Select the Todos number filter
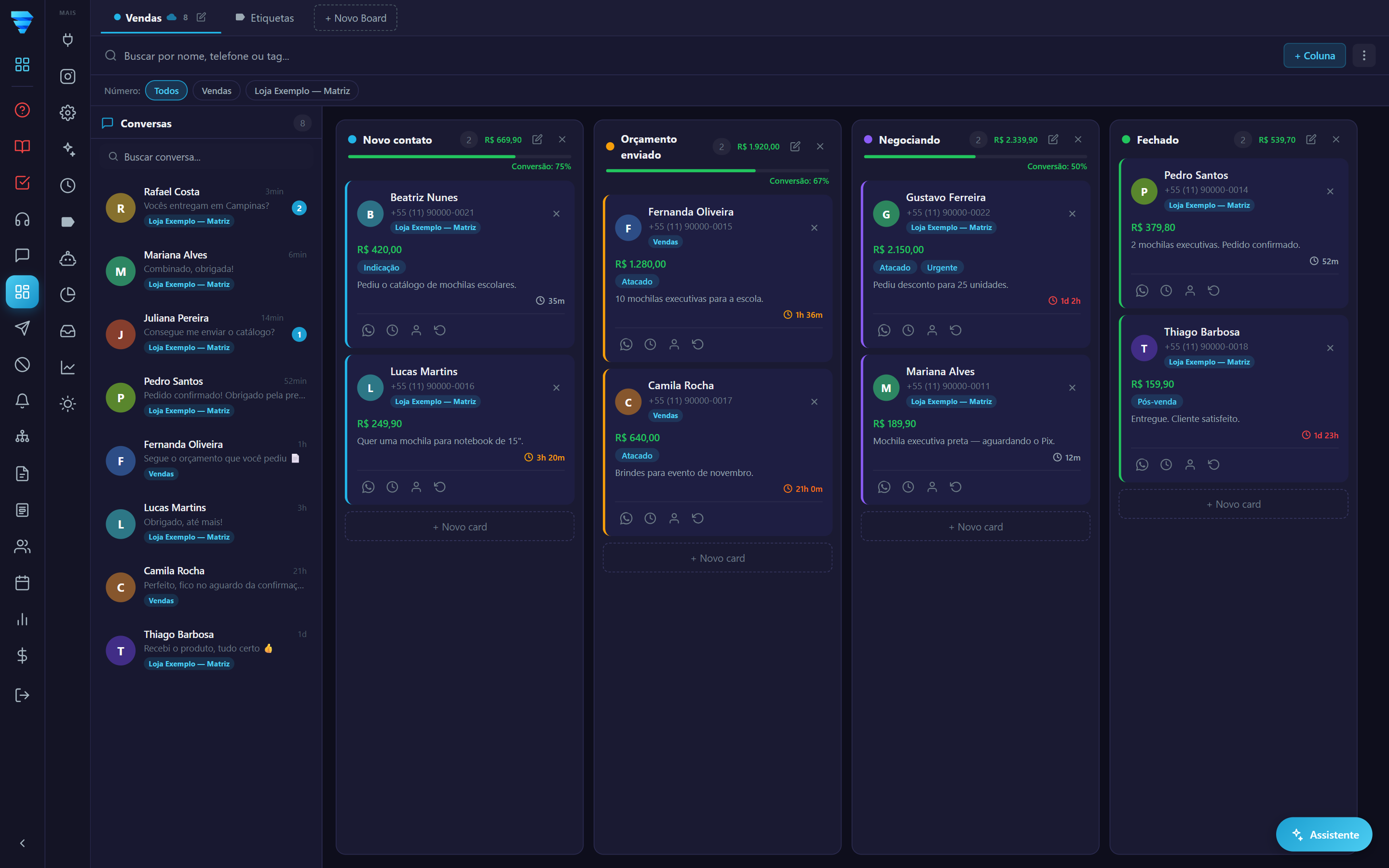This screenshot has height=868, width=1389. 166,91
